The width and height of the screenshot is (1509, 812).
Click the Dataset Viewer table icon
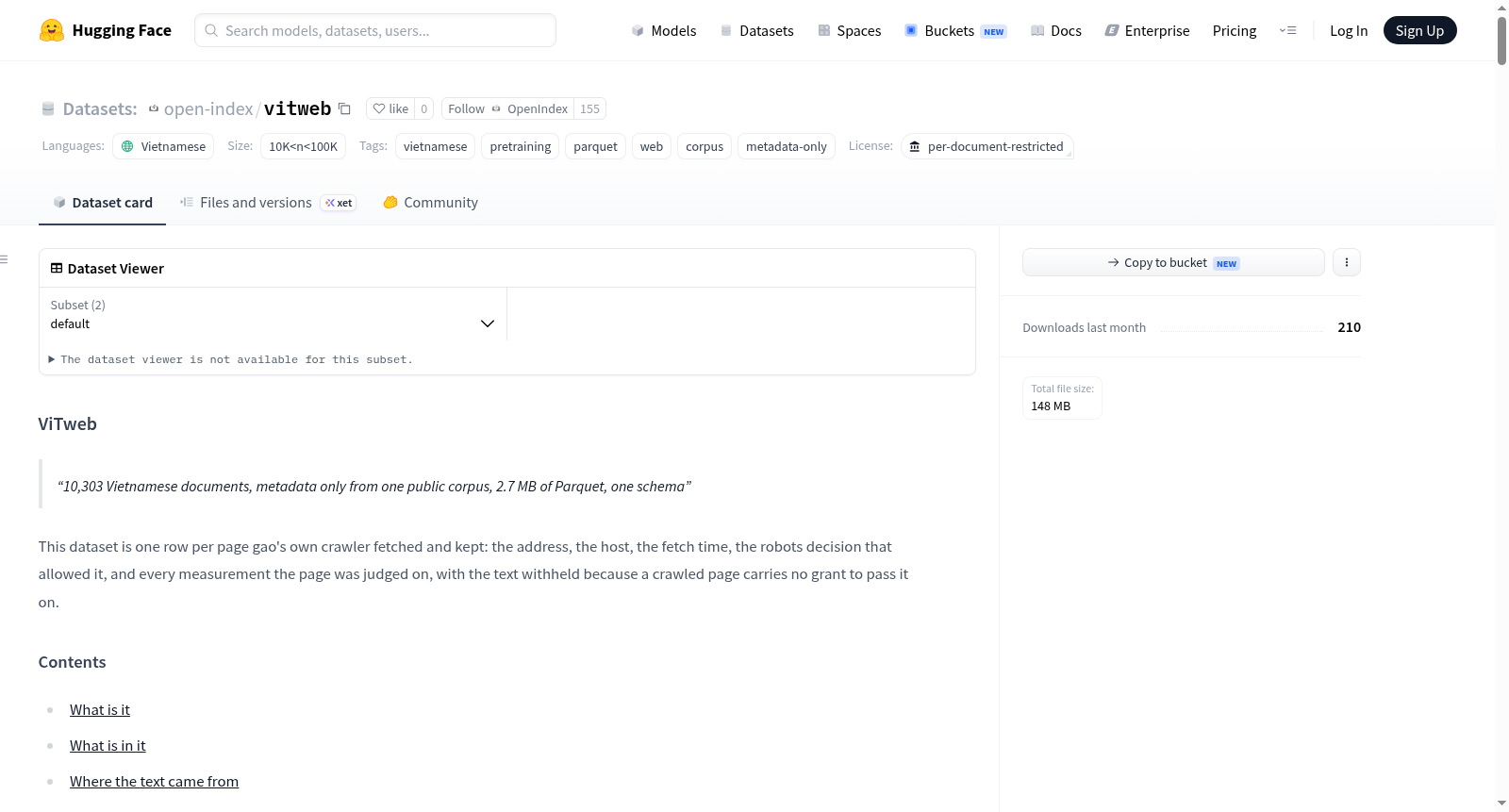click(x=57, y=268)
